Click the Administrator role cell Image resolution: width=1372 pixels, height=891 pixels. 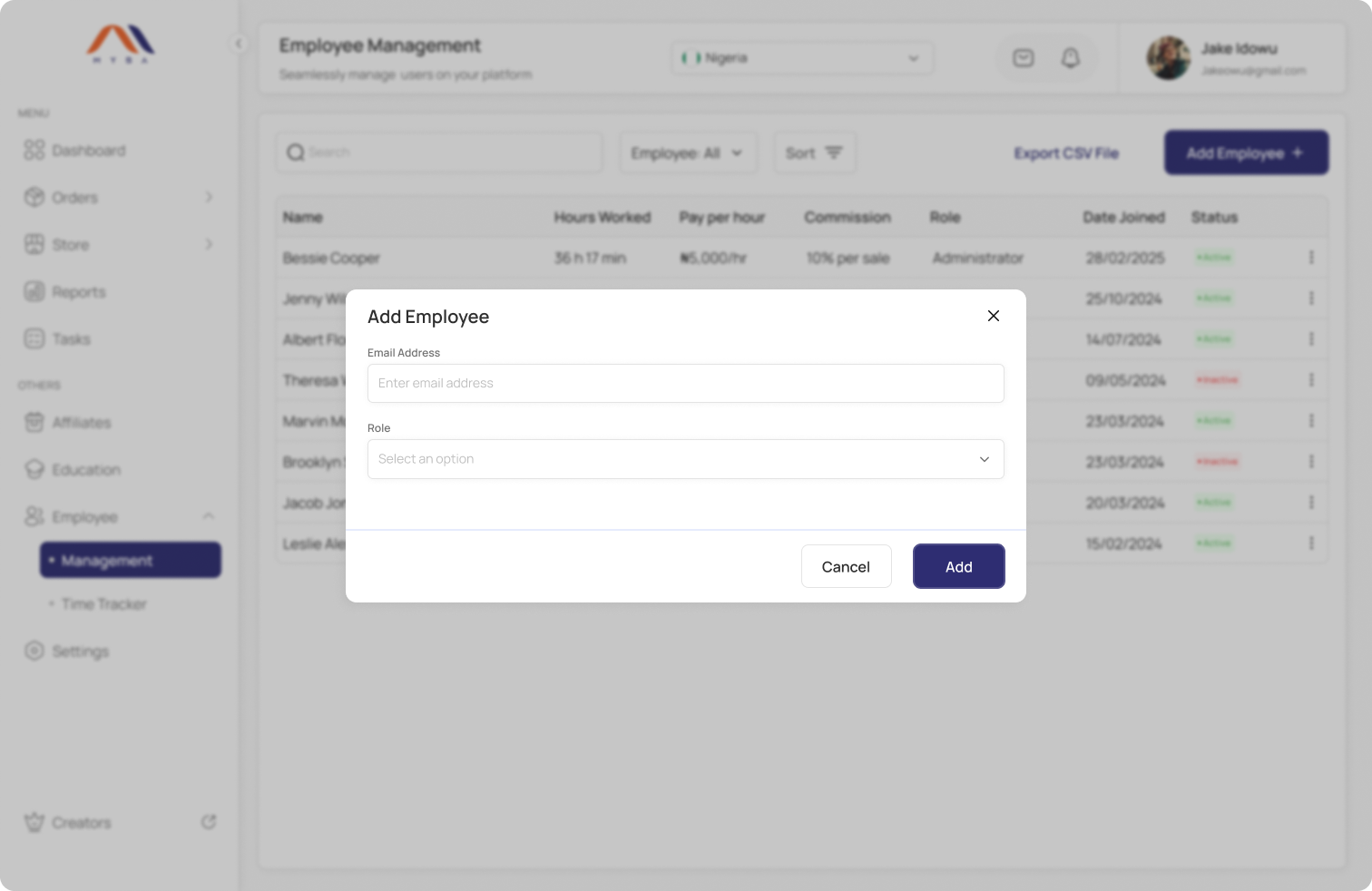tap(977, 258)
